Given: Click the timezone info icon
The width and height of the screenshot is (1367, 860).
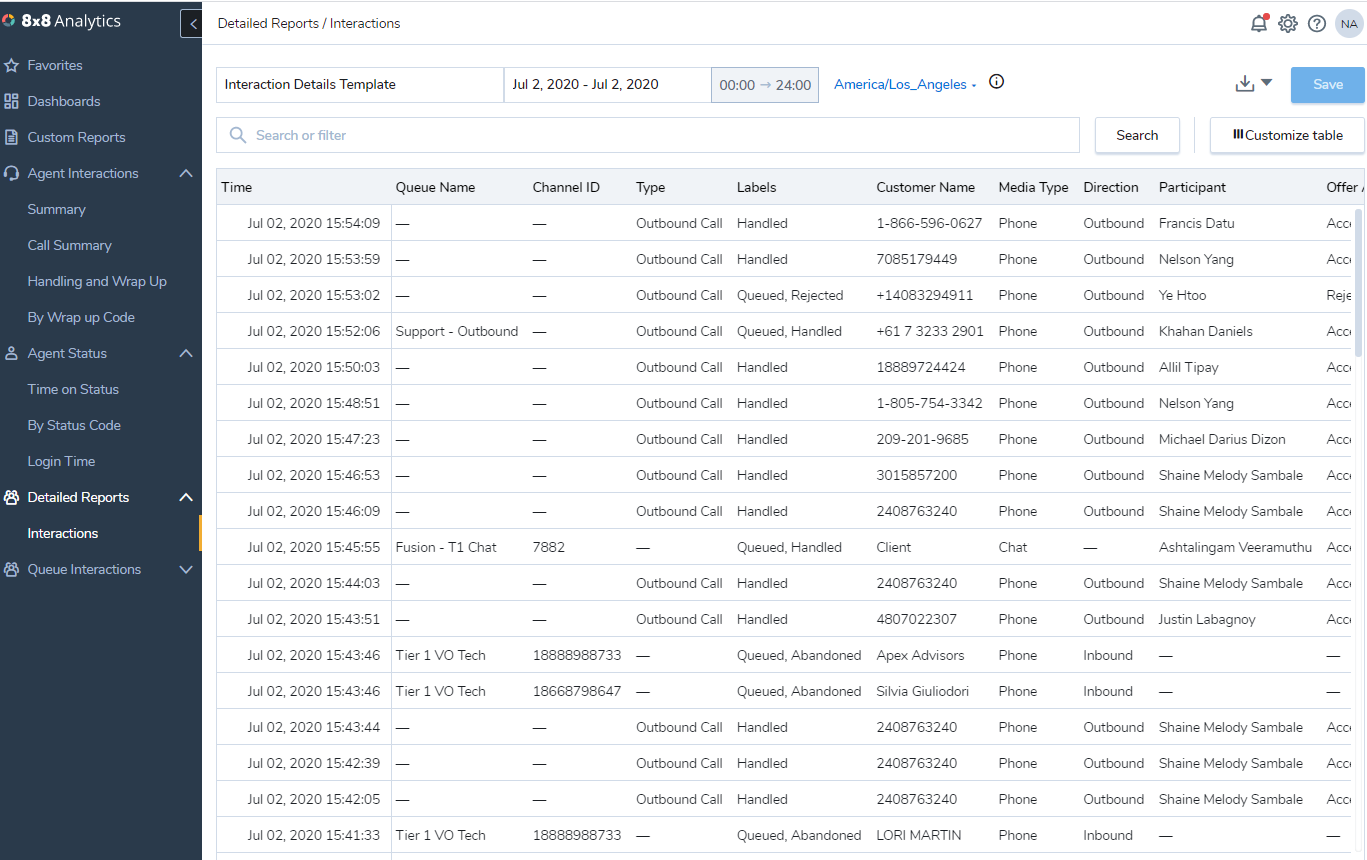Looking at the screenshot, I should (996, 82).
